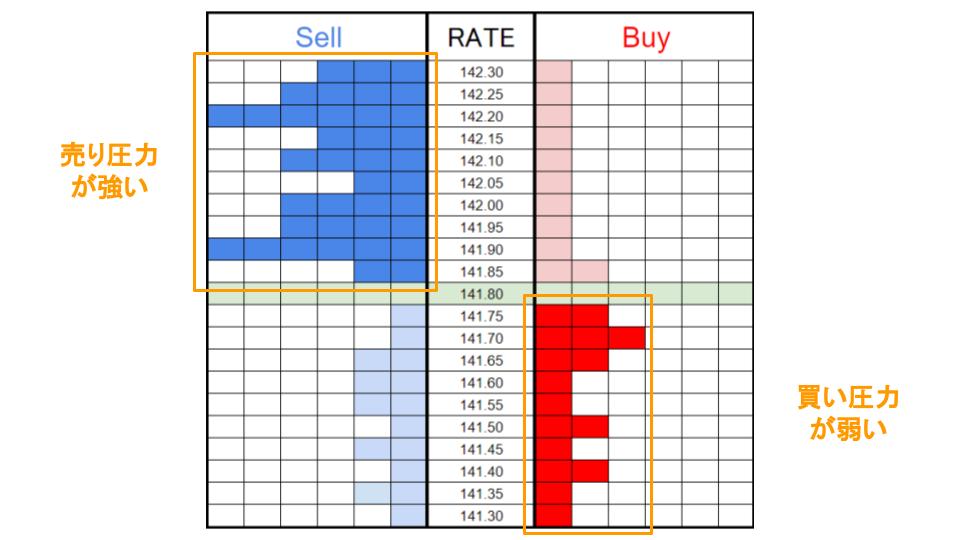This screenshot has height=540, width=960.
Task: Select the 141.70 rate cell
Action: pyautogui.click(x=481, y=338)
